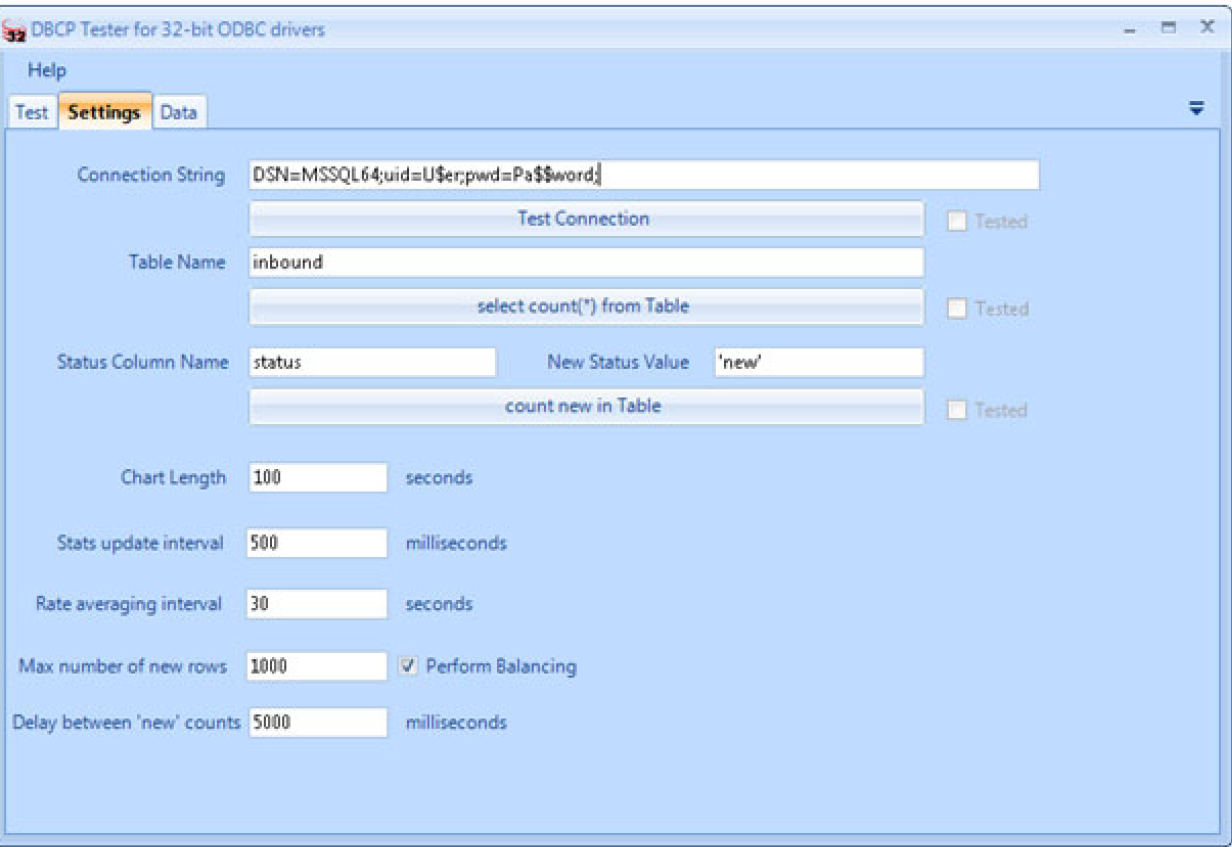Switch to the Test tab

click(x=31, y=112)
